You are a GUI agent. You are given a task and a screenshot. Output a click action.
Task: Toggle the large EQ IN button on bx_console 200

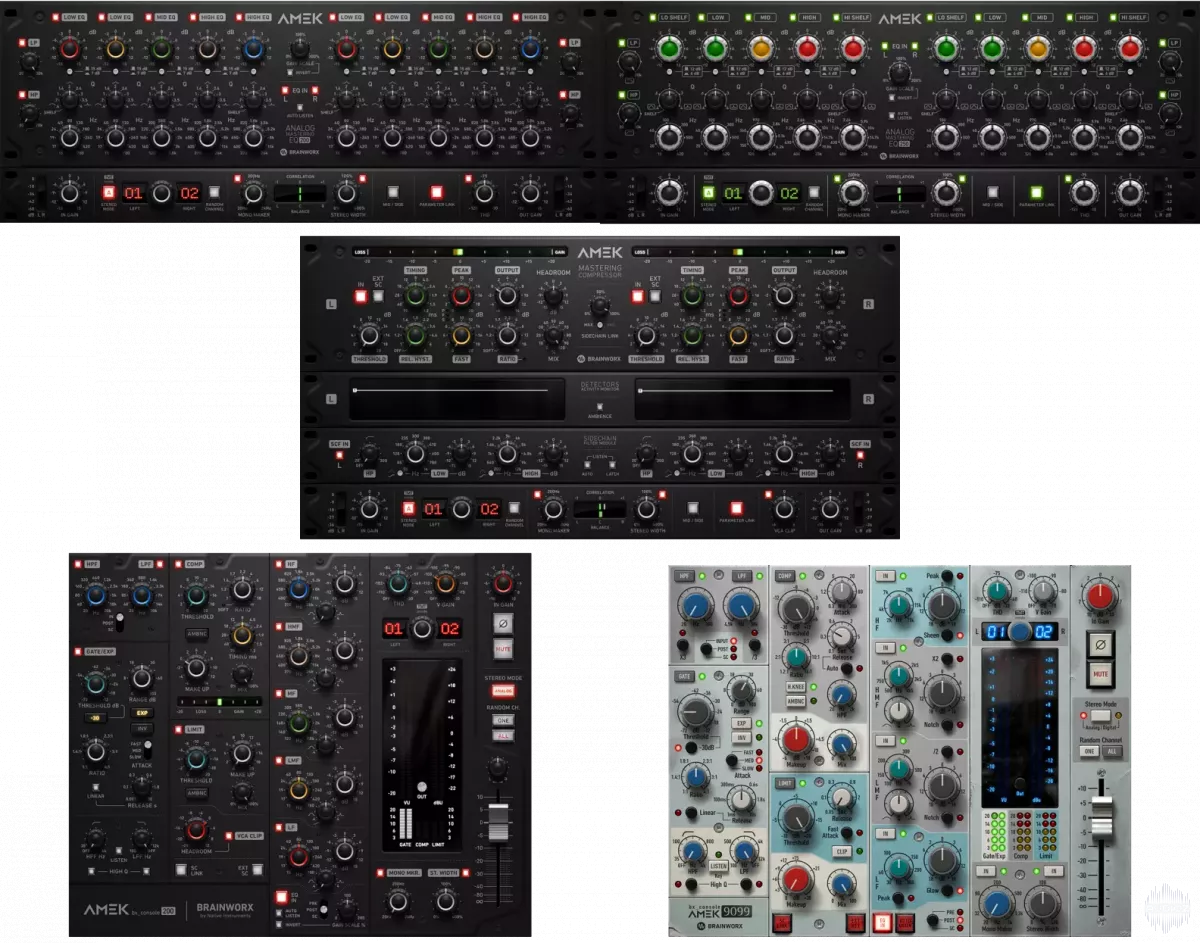(x=281, y=895)
